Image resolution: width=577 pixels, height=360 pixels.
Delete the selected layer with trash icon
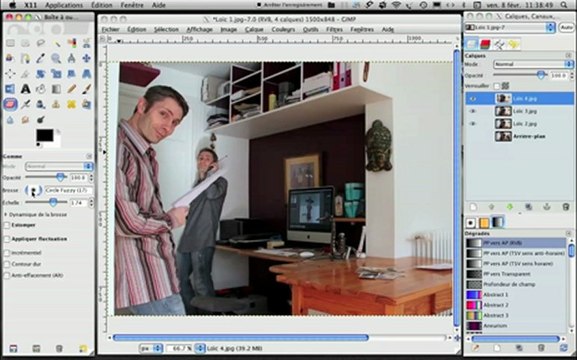566,207
